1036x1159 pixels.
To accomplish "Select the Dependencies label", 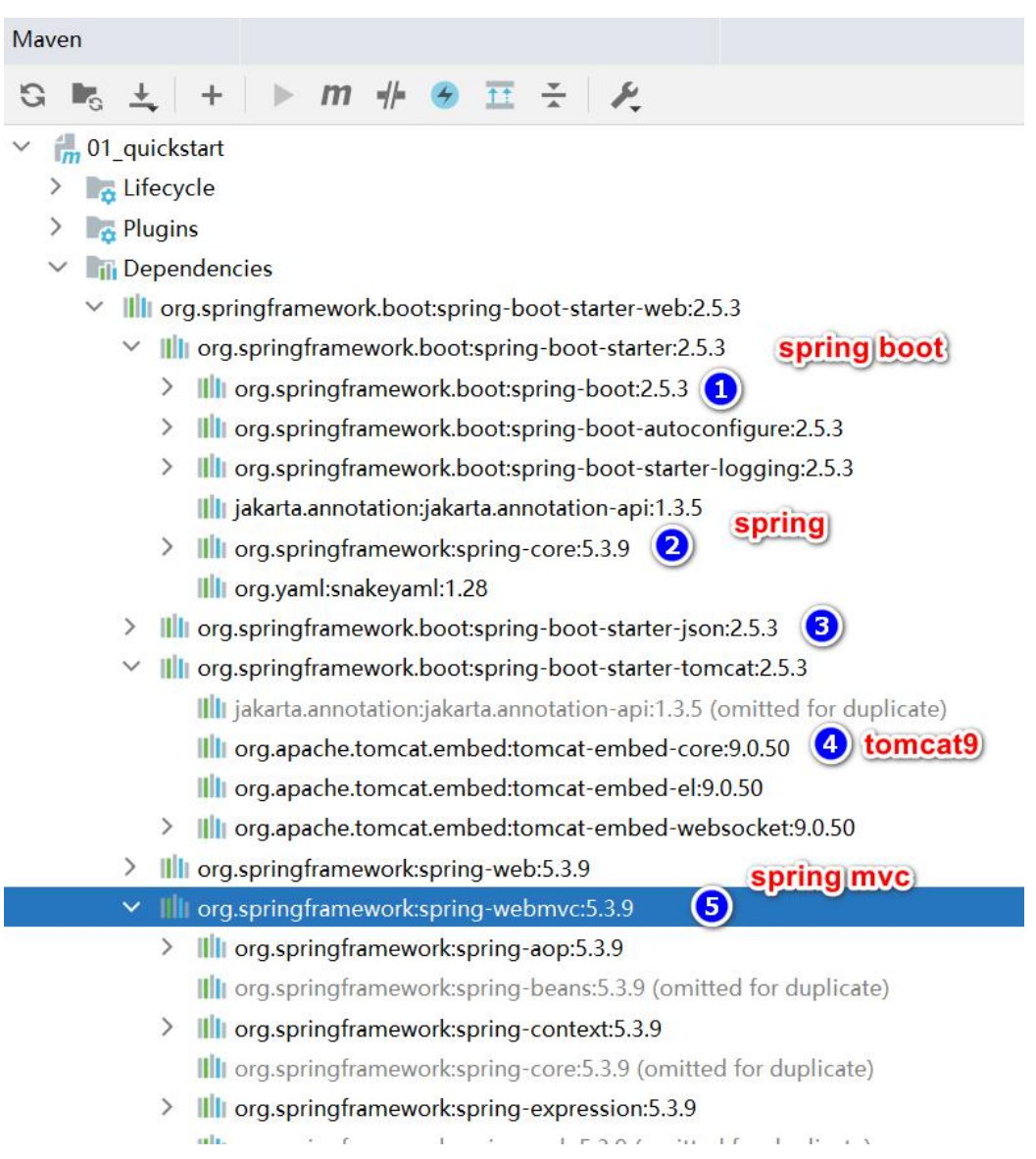I will [197, 269].
